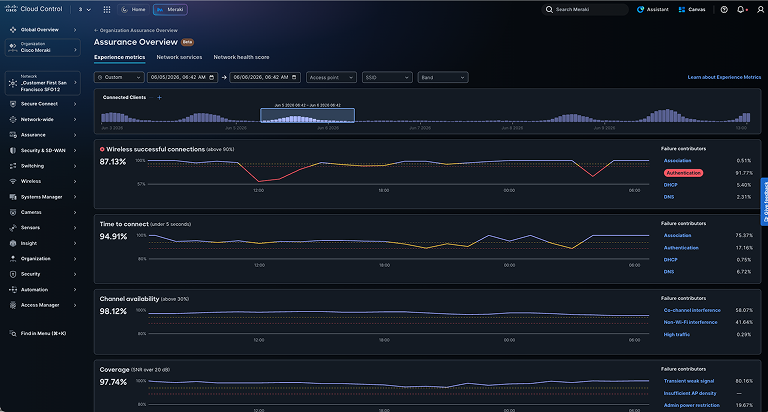Screen dimensions: 768x412
Task: Open Insufficient AP density contributor link
Action: point(690,393)
